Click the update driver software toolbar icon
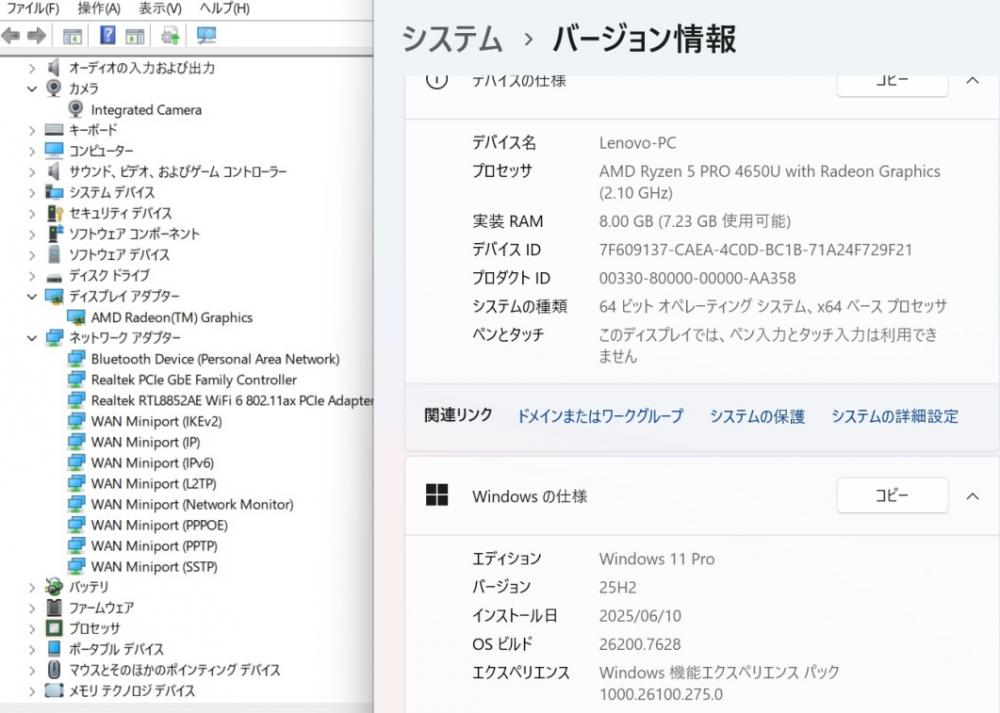This screenshot has width=1000, height=713. tap(171, 36)
